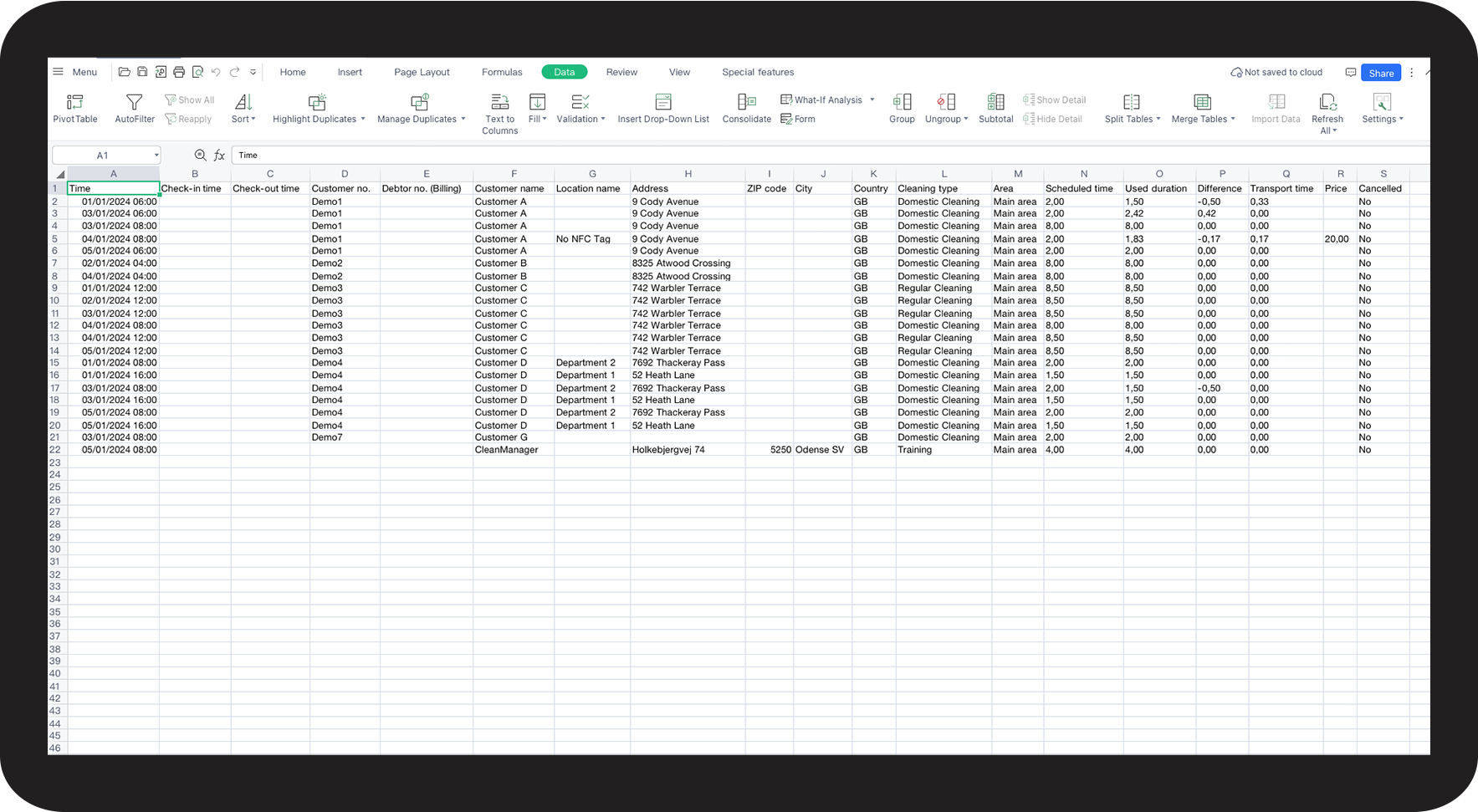Insert a Drop-Down List
The width and height of the screenshot is (1478, 812).
(x=663, y=103)
